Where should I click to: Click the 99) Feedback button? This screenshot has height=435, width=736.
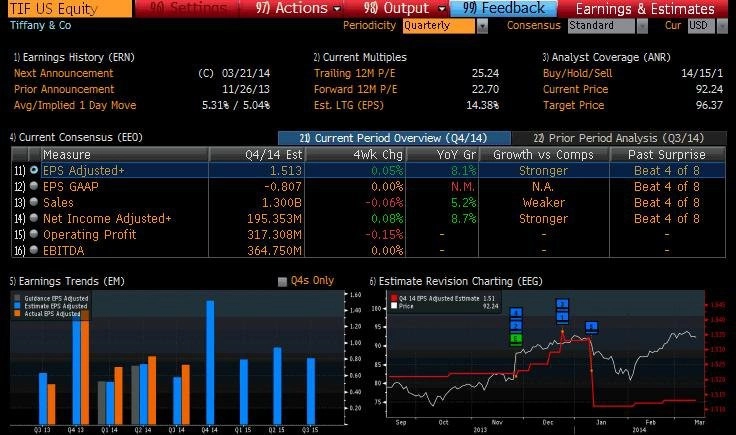coord(504,8)
